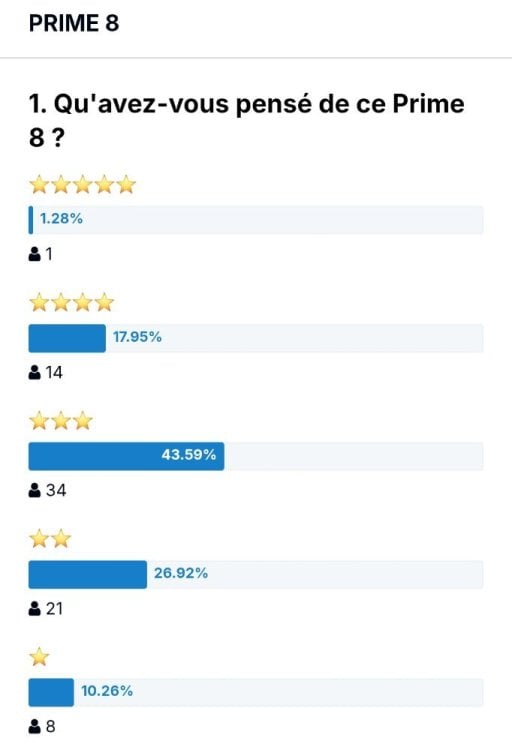
Task: Click the voter icon showing 34 votes
Action: tap(34, 490)
